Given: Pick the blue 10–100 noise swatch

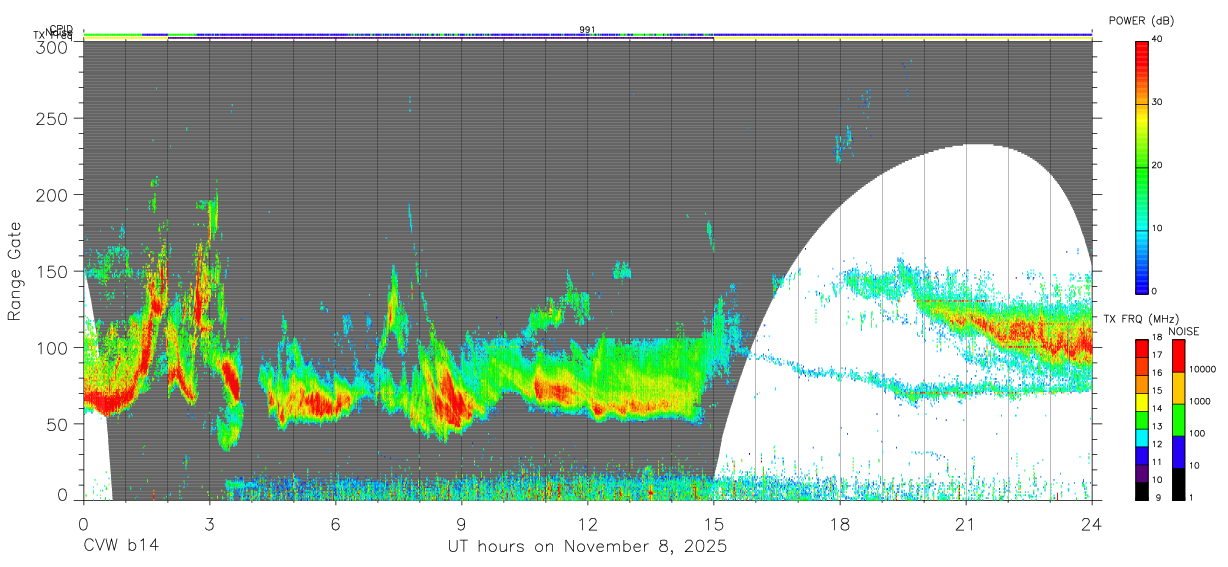Looking at the screenshot, I should pyautogui.click(x=1177, y=452).
